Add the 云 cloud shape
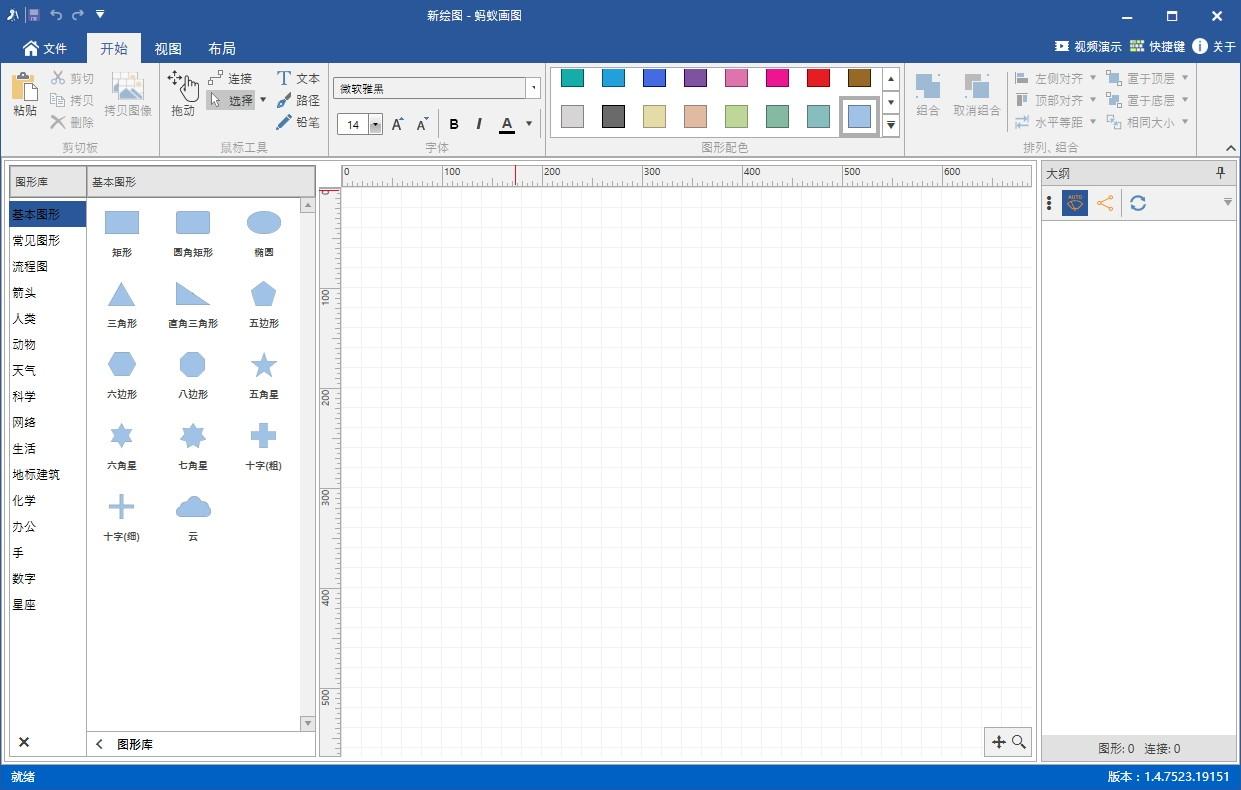The image size is (1241, 790). click(193, 517)
